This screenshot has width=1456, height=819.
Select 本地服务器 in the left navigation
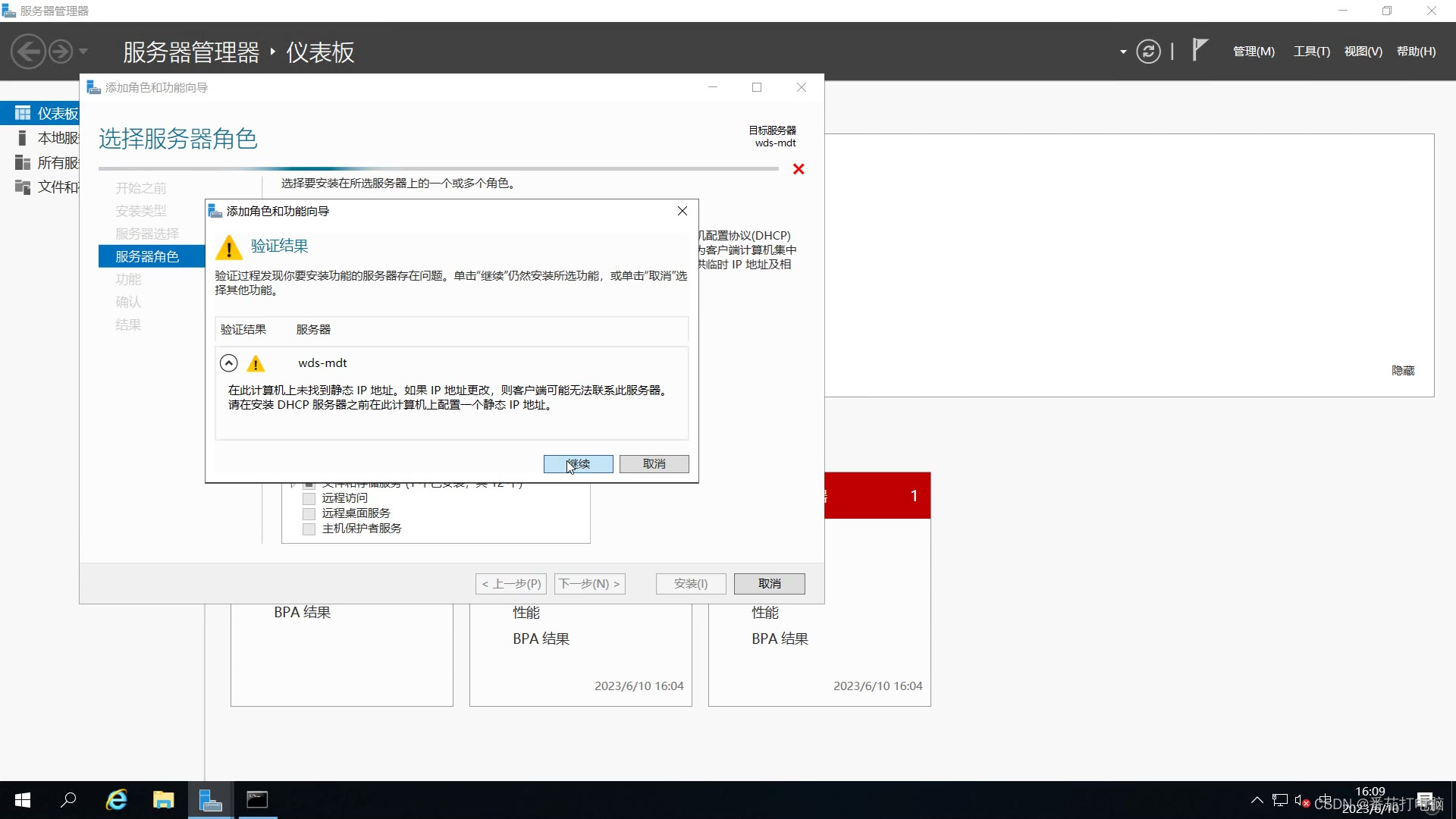pyautogui.click(x=39, y=138)
